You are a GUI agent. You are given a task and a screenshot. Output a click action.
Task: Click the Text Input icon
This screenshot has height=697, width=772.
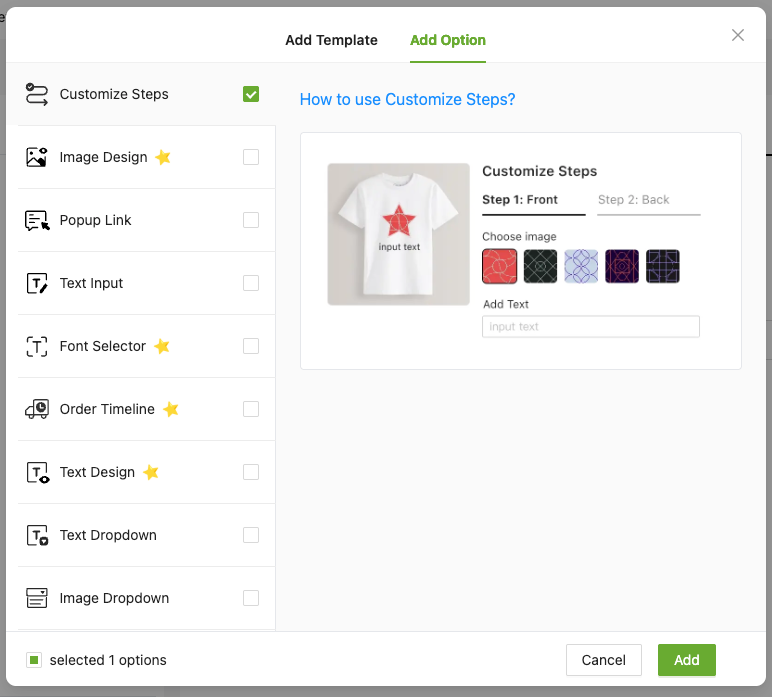pyautogui.click(x=37, y=283)
